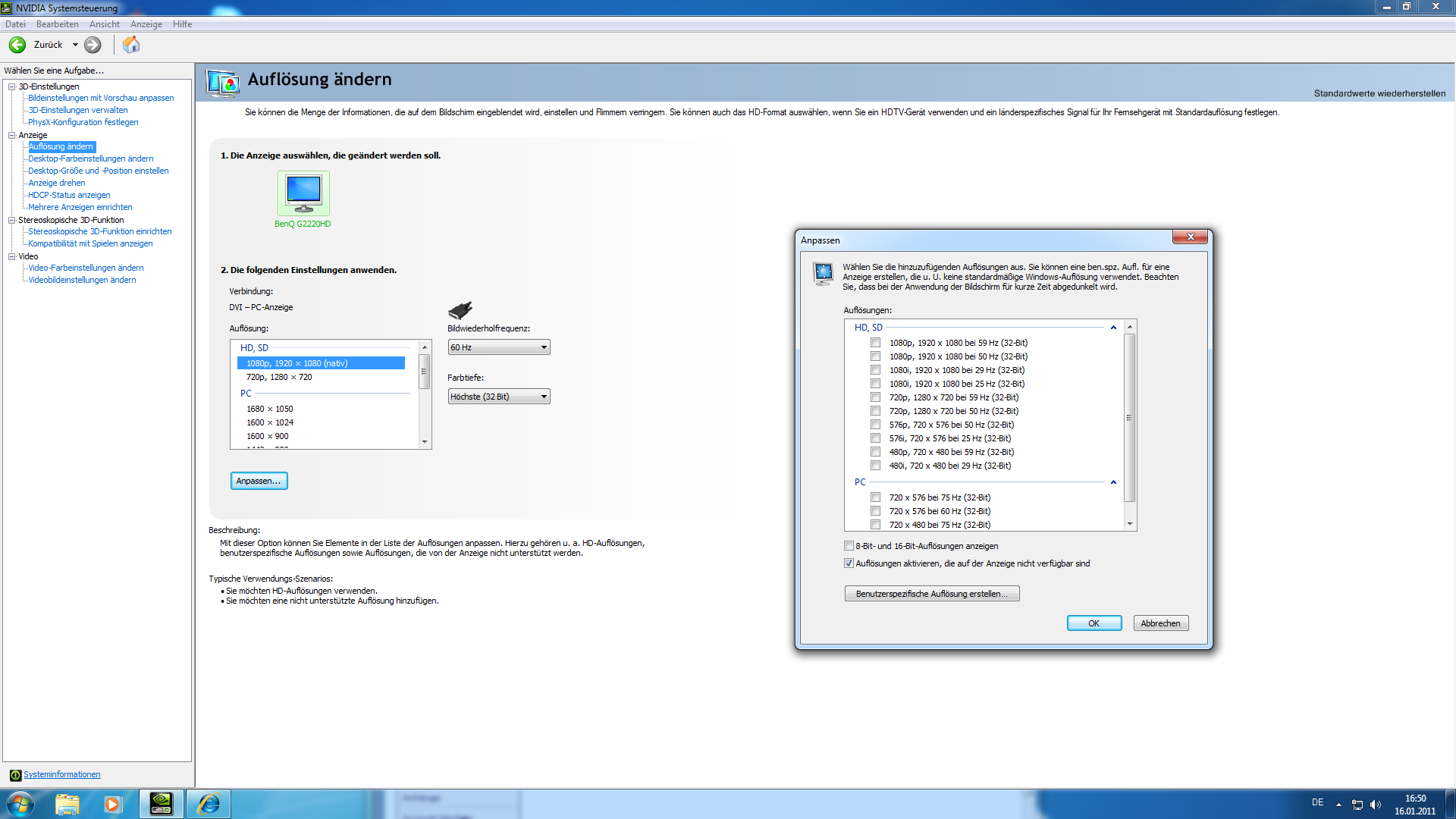Viewport: 1456px width, 819px height.
Task: Click the Systeminformationen link
Action: click(61, 774)
